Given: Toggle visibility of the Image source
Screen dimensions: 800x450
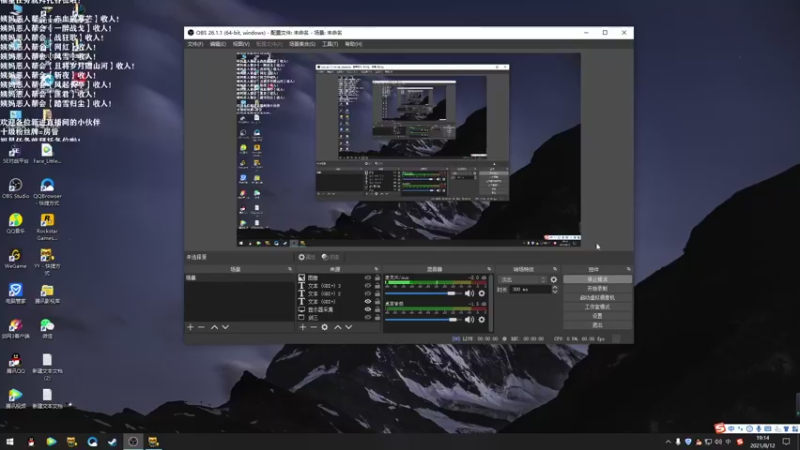Looking at the screenshot, I should tap(367, 278).
